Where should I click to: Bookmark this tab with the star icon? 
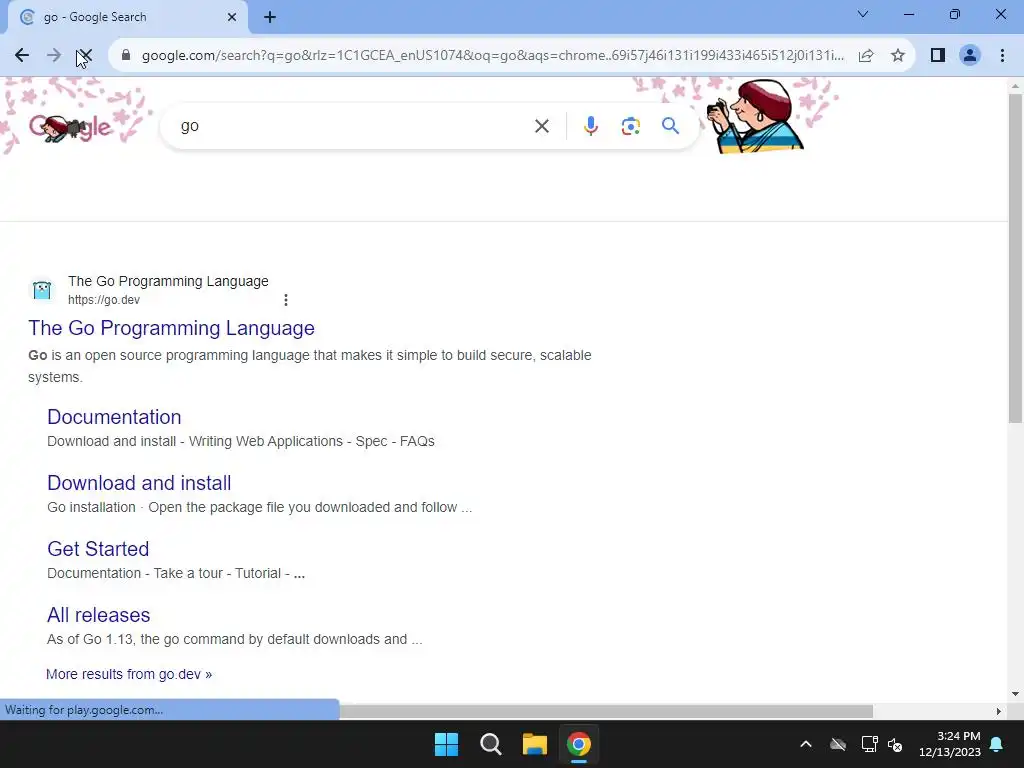(898, 56)
